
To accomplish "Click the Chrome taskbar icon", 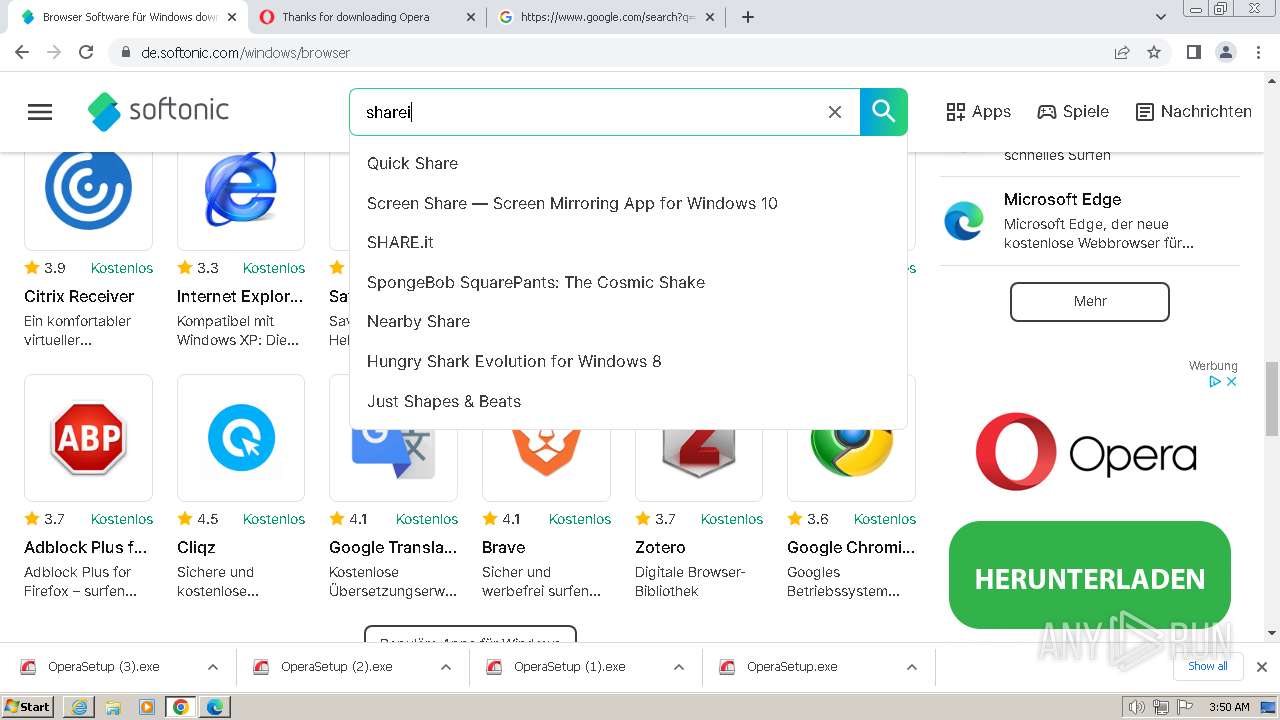I will point(181,707).
